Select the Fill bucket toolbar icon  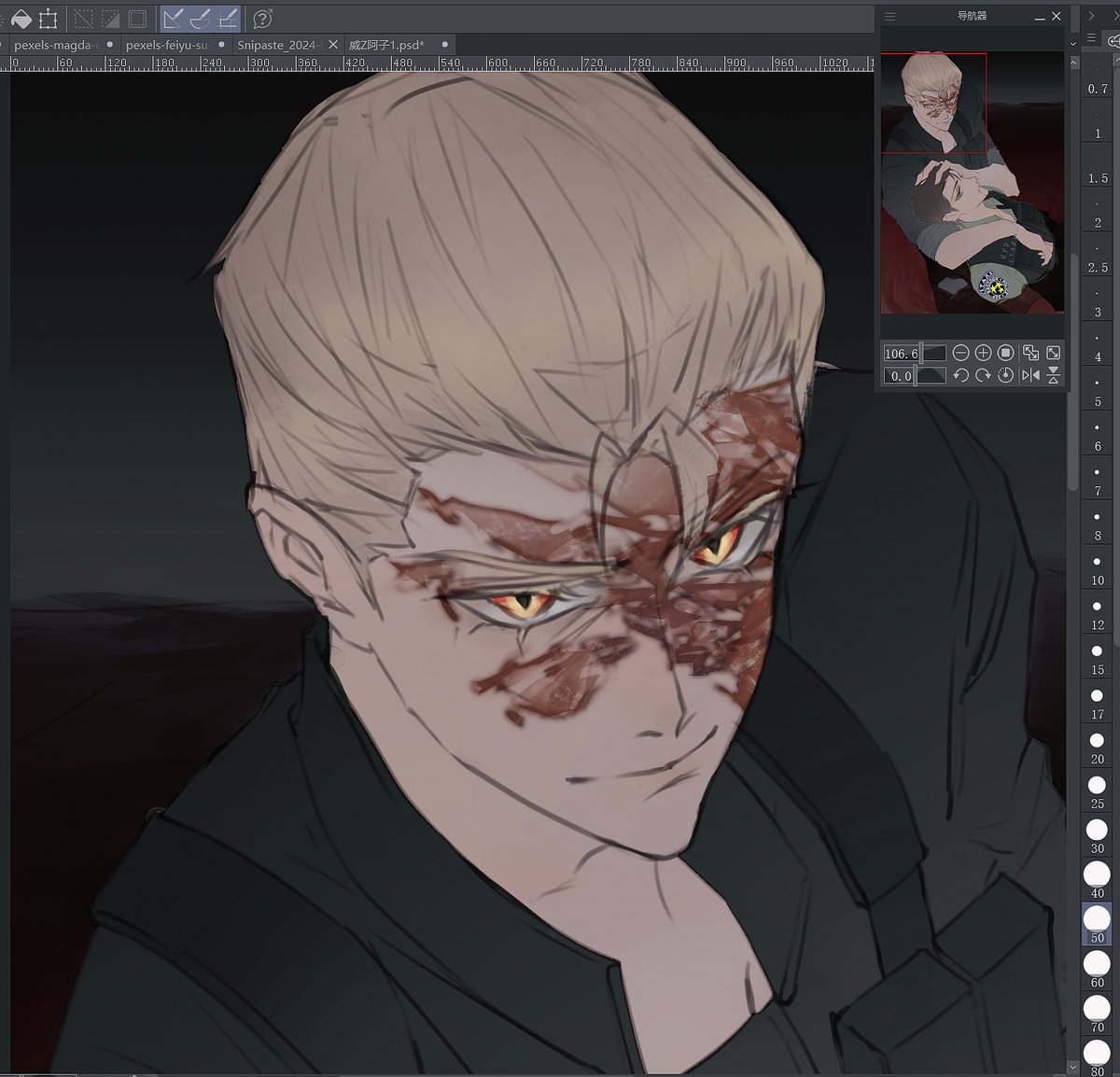tap(21, 18)
